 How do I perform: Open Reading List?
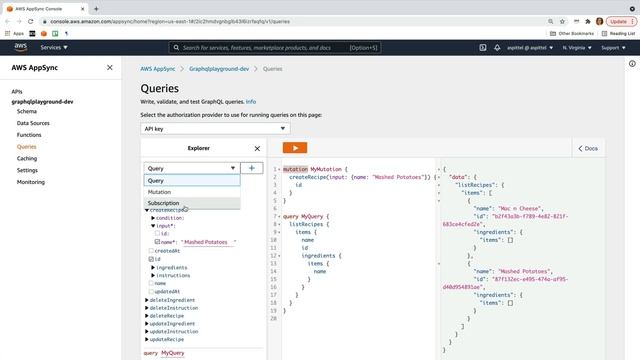pos(618,33)
